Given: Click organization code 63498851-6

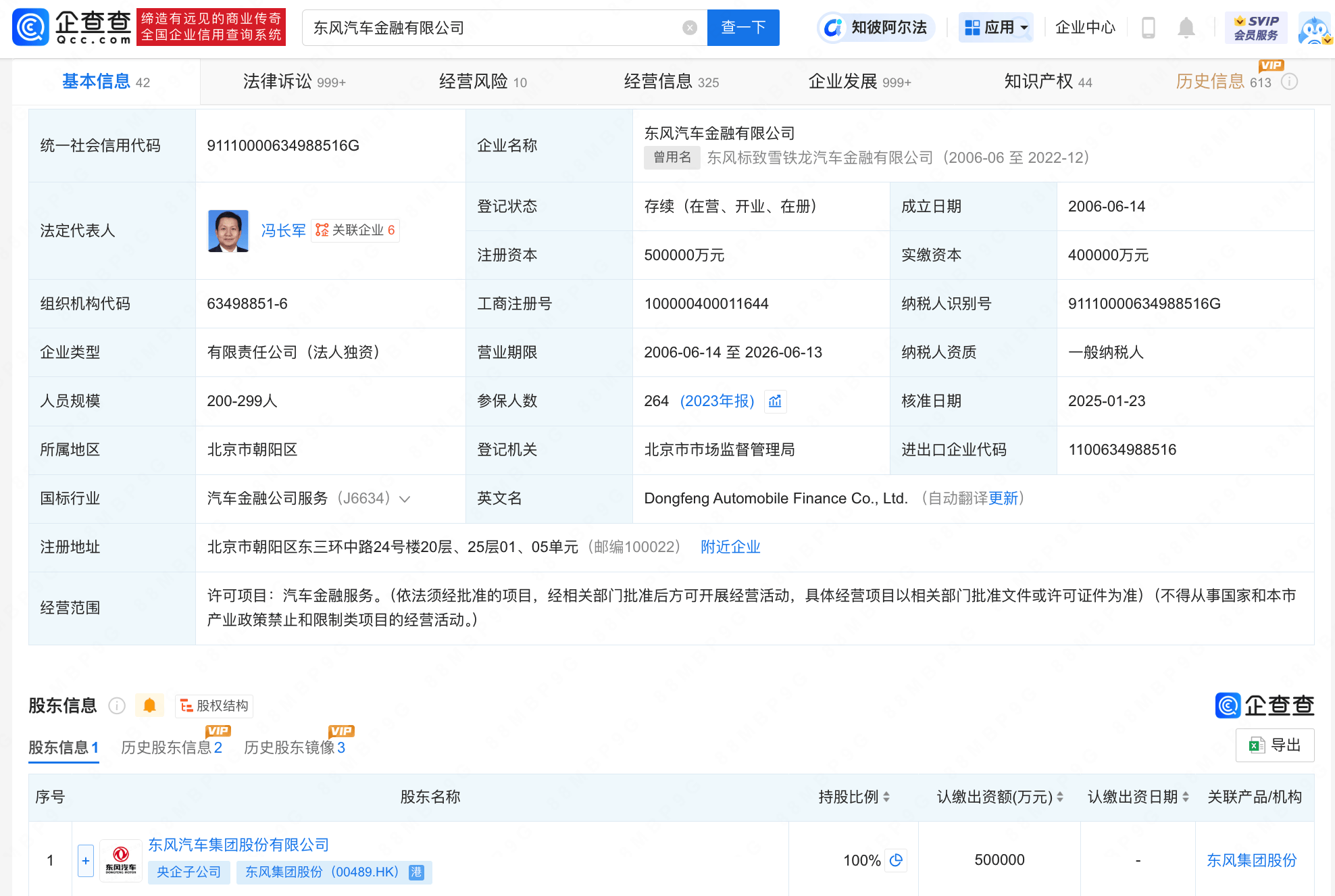Looking at the screenshot, I should pyautogui.click(x=247, y=304).
